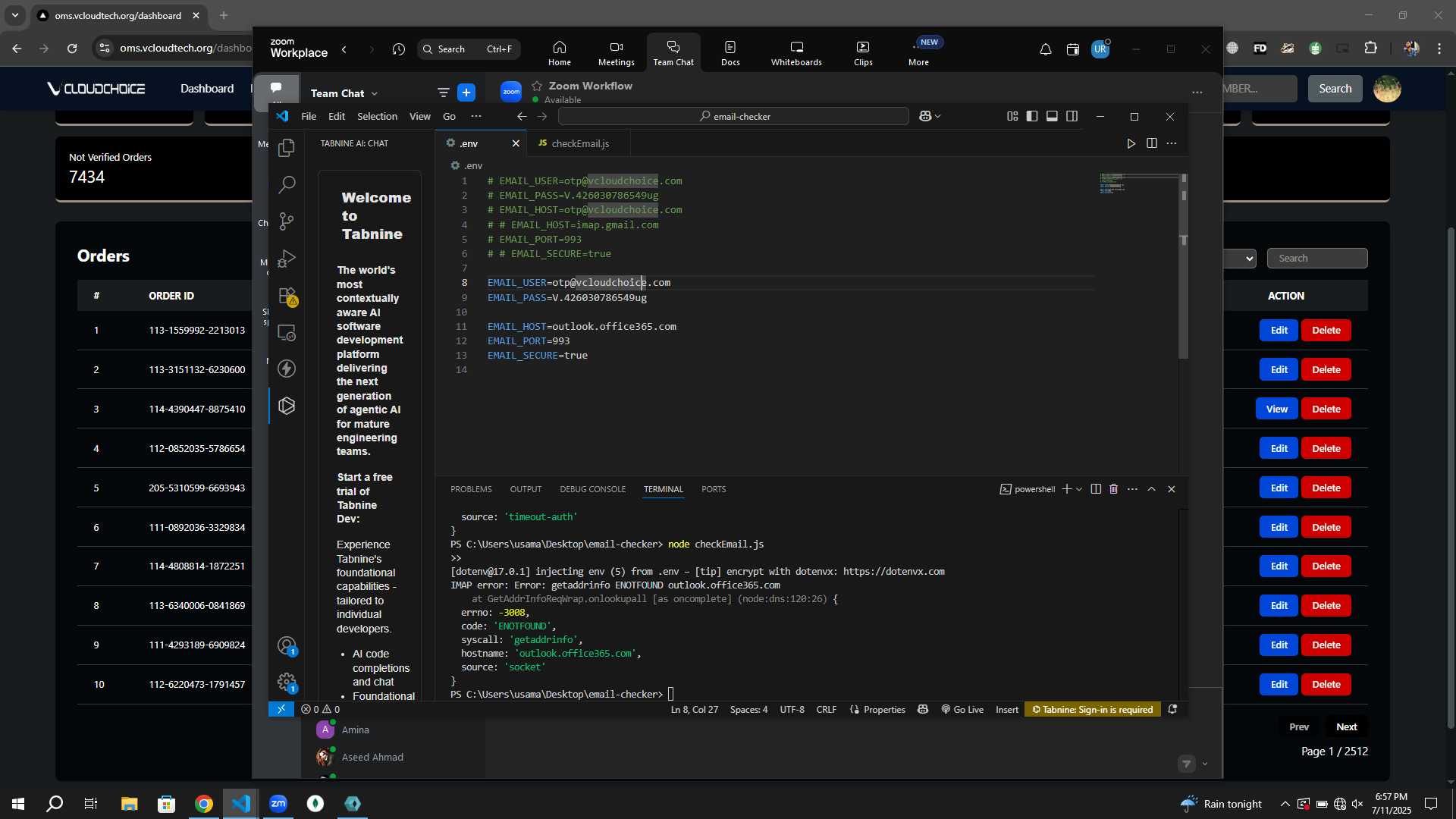Open the VS Code Explorer view

tap(287, 147)
